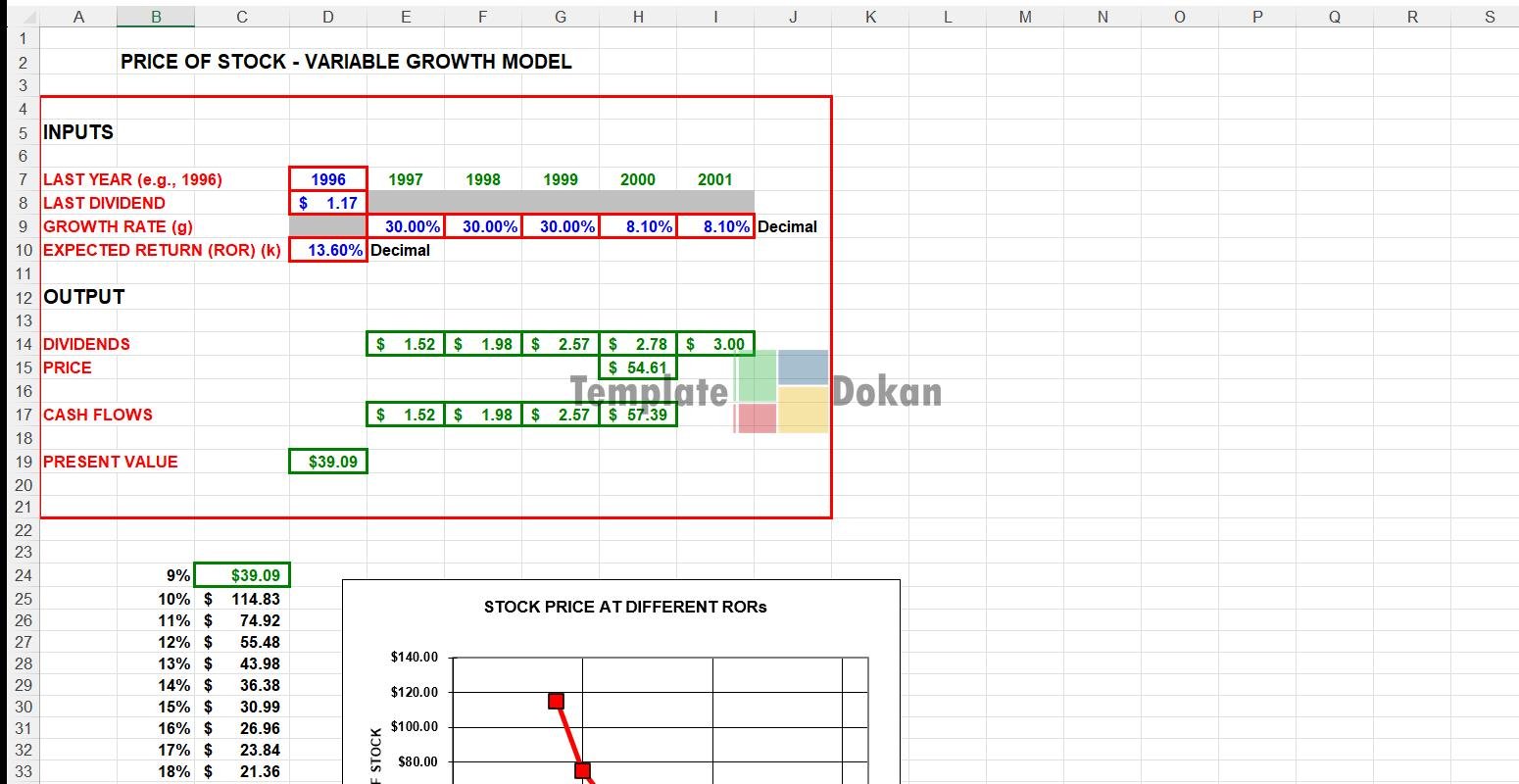
Task: Click the last dividend cell showing $1.17
Action: pyautogui.click(x=327, y=203)
